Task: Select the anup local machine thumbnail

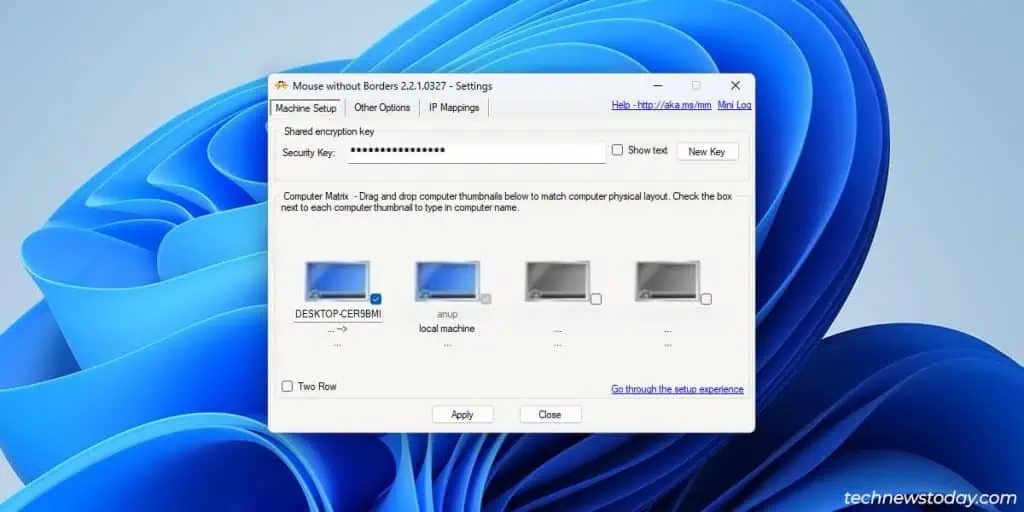Action: coord(447,281)
